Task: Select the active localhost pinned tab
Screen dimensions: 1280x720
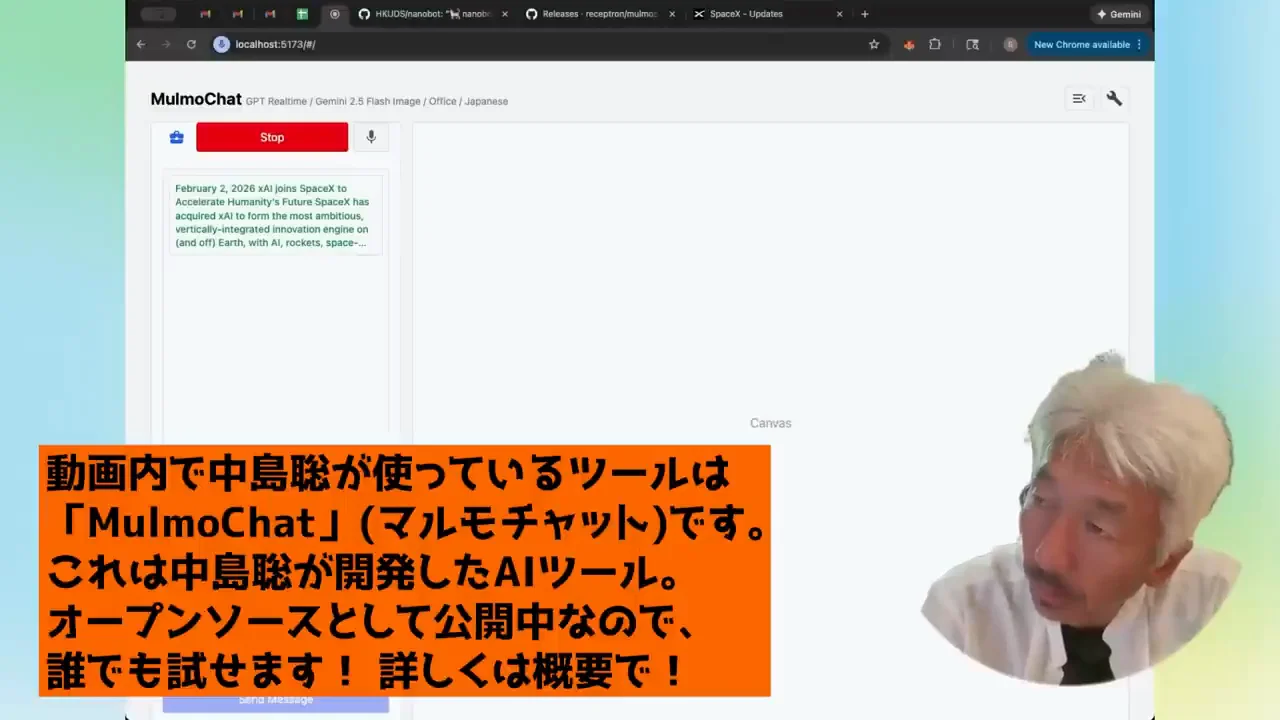Action: (x=335, y=14)
